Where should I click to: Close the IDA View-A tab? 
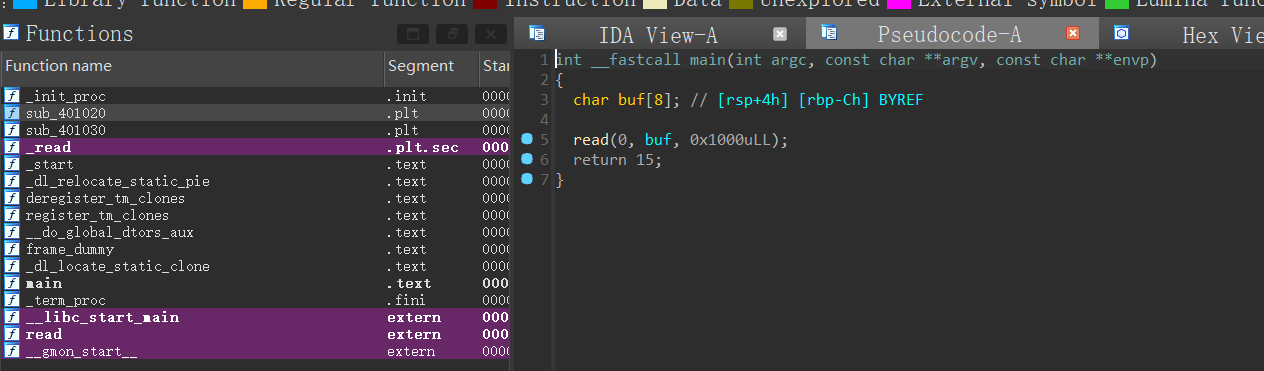tap(780, 34)
